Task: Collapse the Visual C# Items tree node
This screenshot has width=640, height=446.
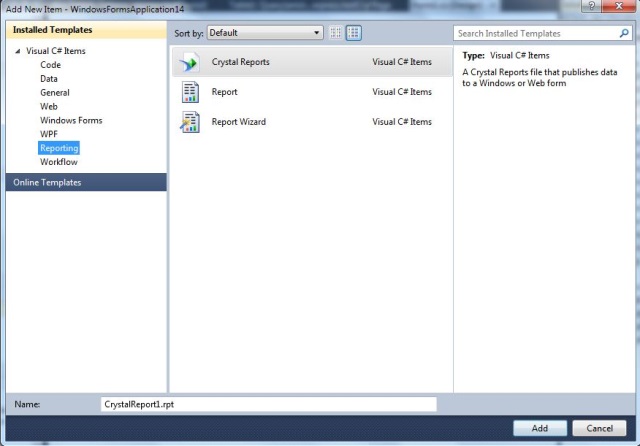Action: pos(18,51)
